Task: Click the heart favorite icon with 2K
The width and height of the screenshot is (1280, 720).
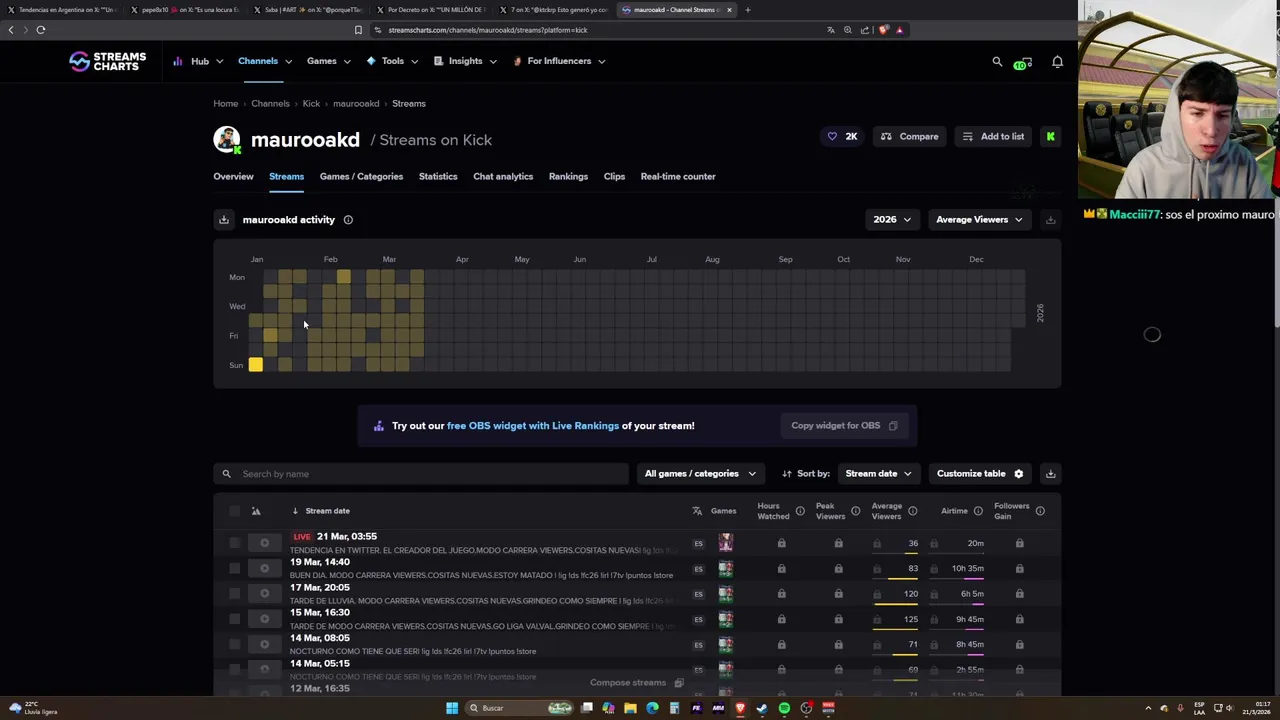Action: click(x=841, y=136)
